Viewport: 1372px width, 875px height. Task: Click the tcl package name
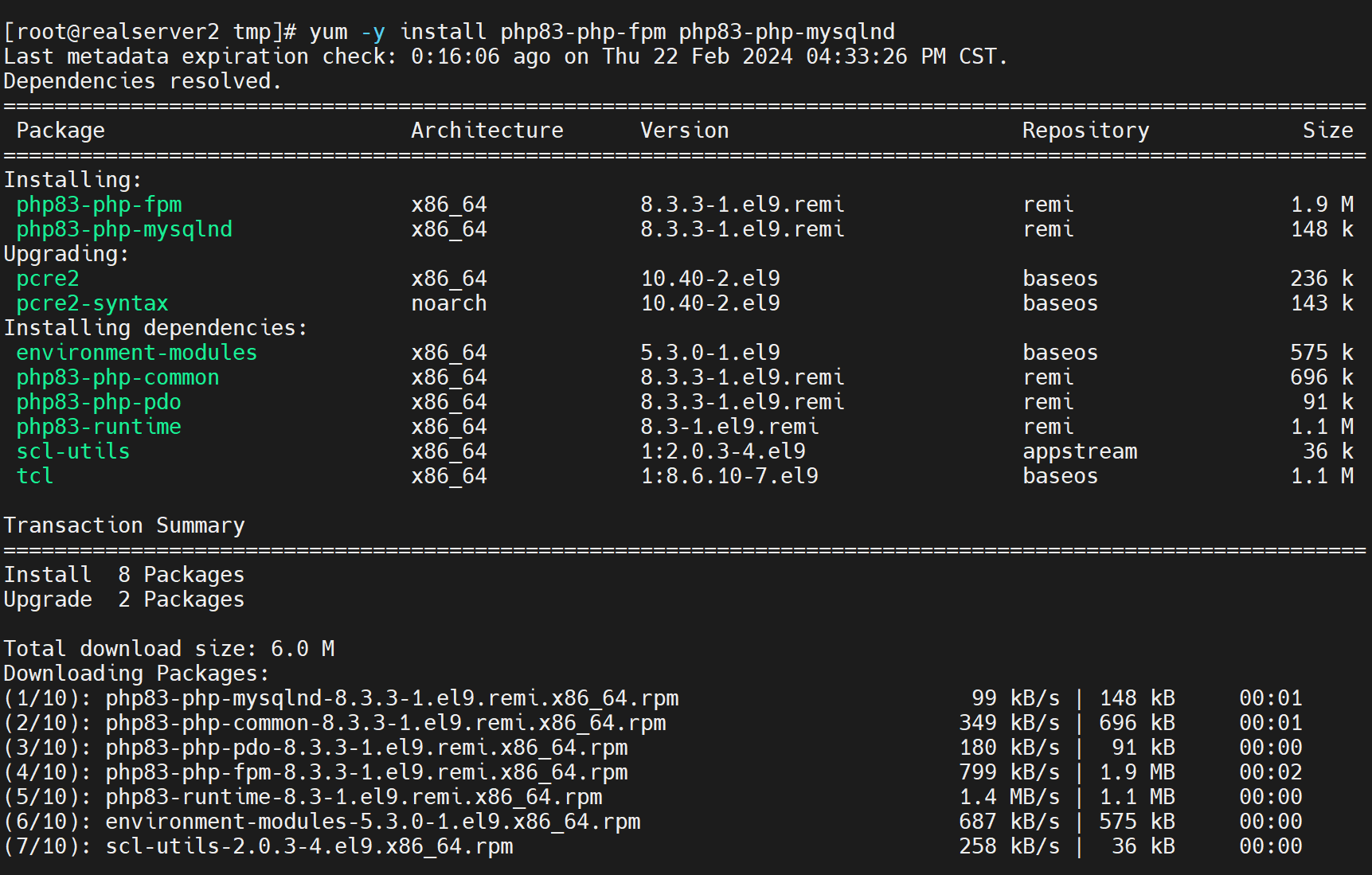[35, 476]
